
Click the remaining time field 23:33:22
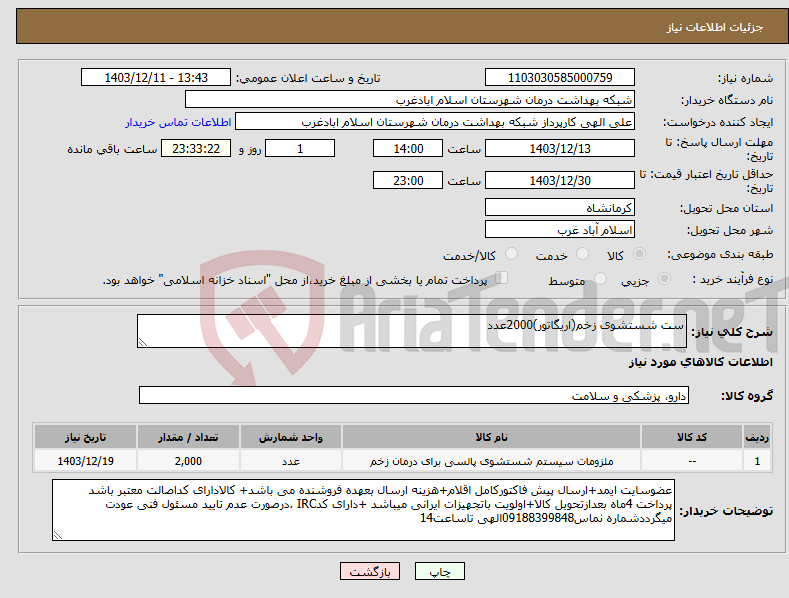click(x=196, y=148)
